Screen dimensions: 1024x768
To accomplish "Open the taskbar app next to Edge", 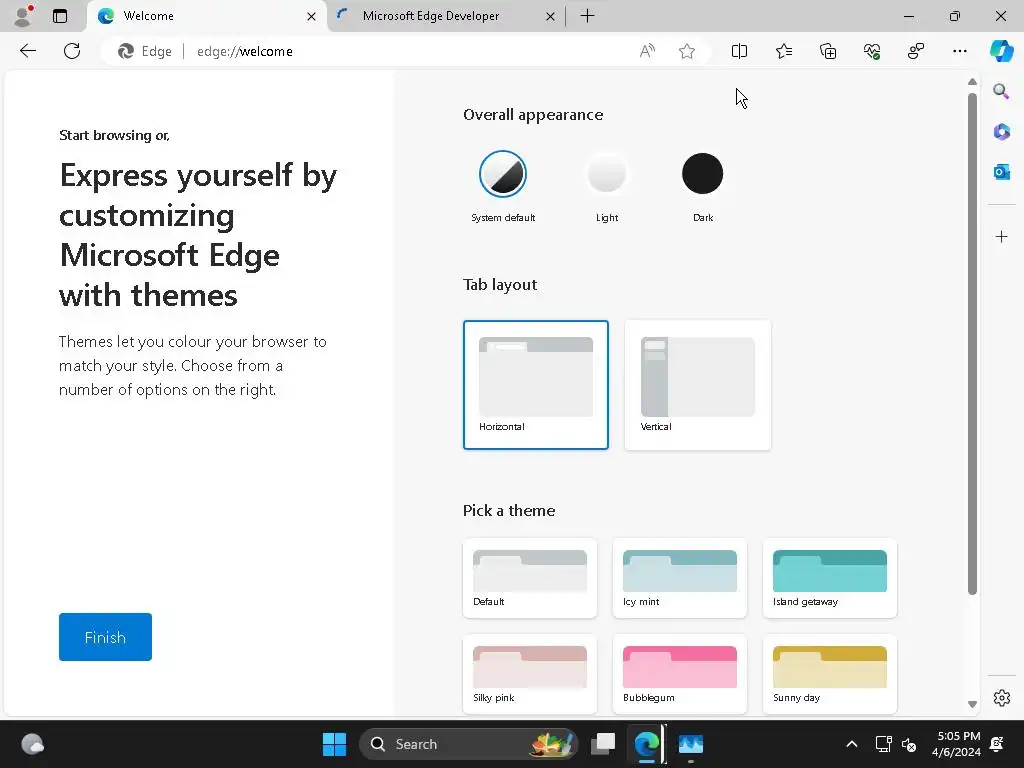I will coord(690,744).
